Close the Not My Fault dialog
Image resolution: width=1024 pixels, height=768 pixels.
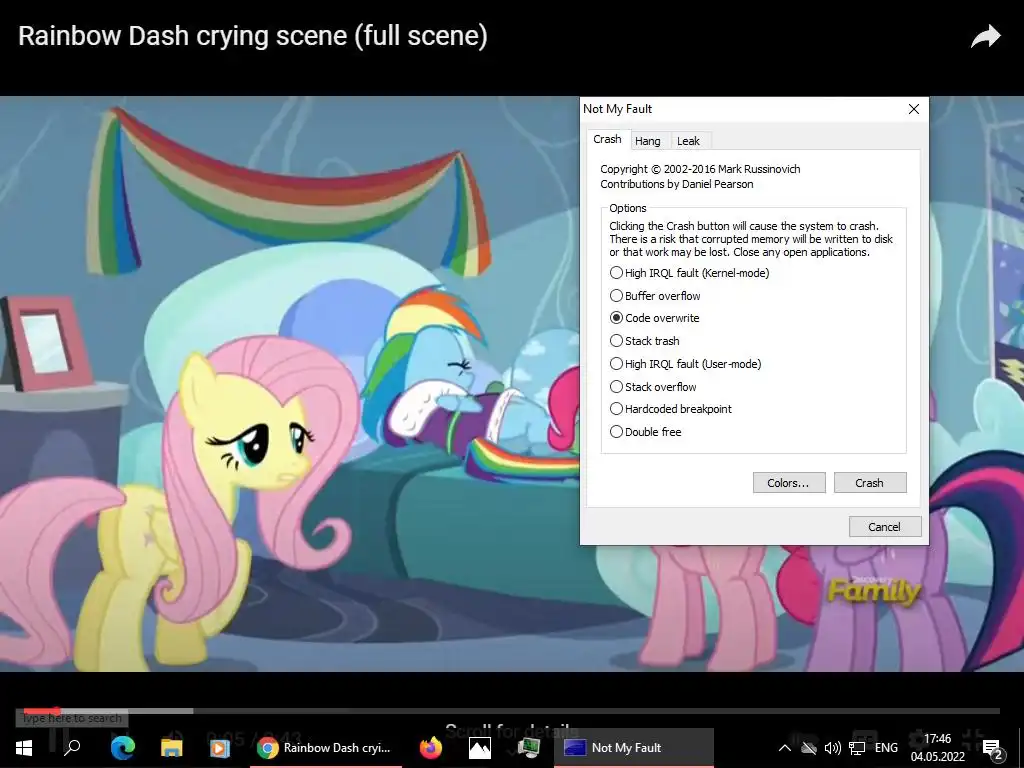point(914,109)
